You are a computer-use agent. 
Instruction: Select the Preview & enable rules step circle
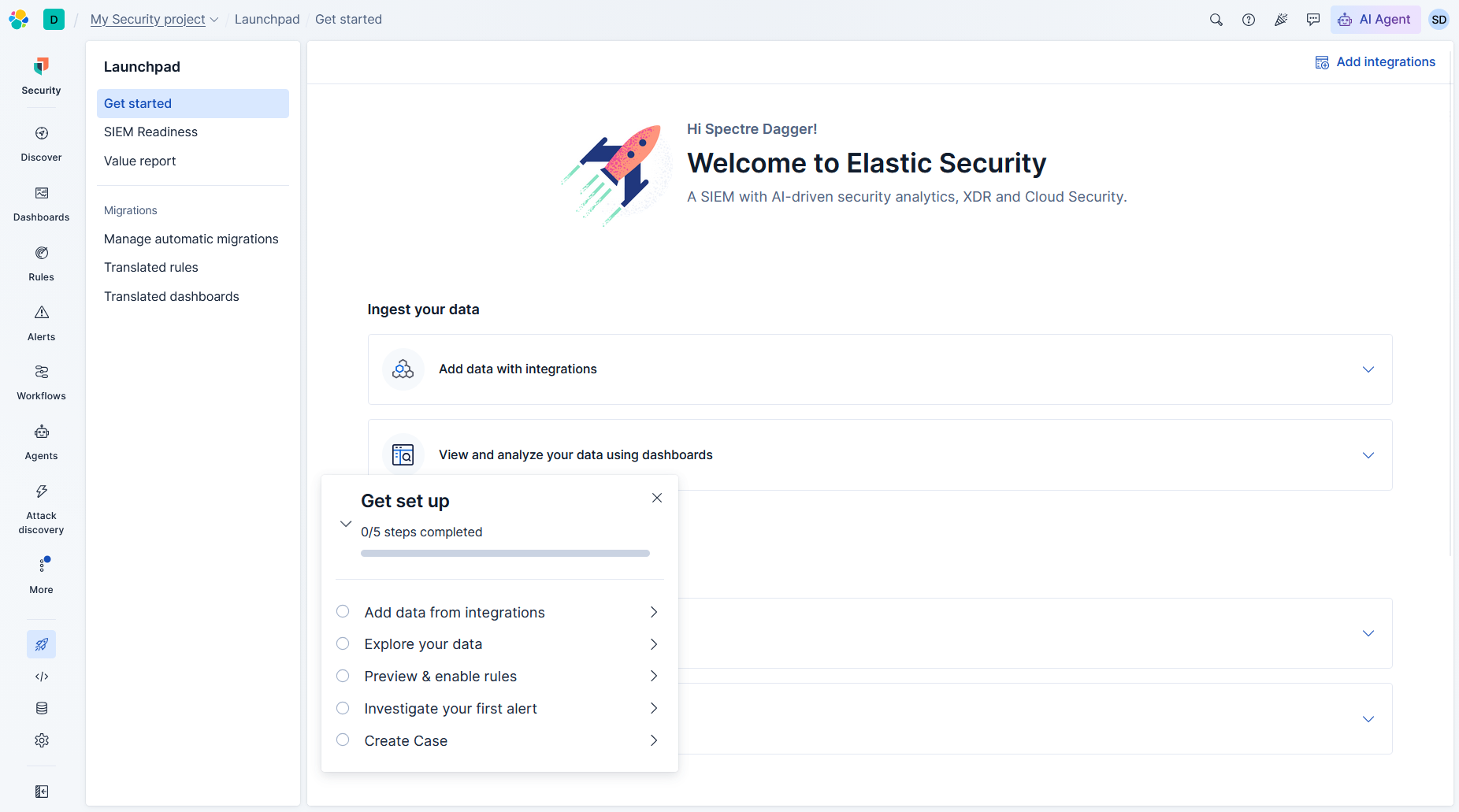(343, 676)
